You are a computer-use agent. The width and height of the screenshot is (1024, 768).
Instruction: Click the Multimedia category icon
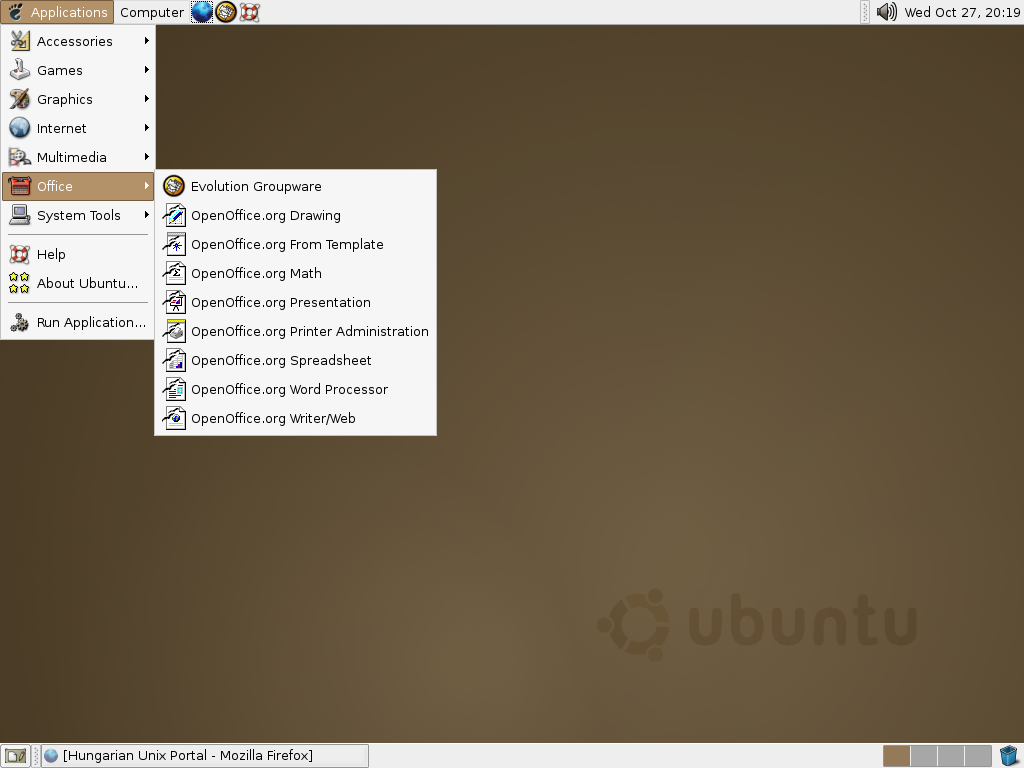[x=20, y=157]
